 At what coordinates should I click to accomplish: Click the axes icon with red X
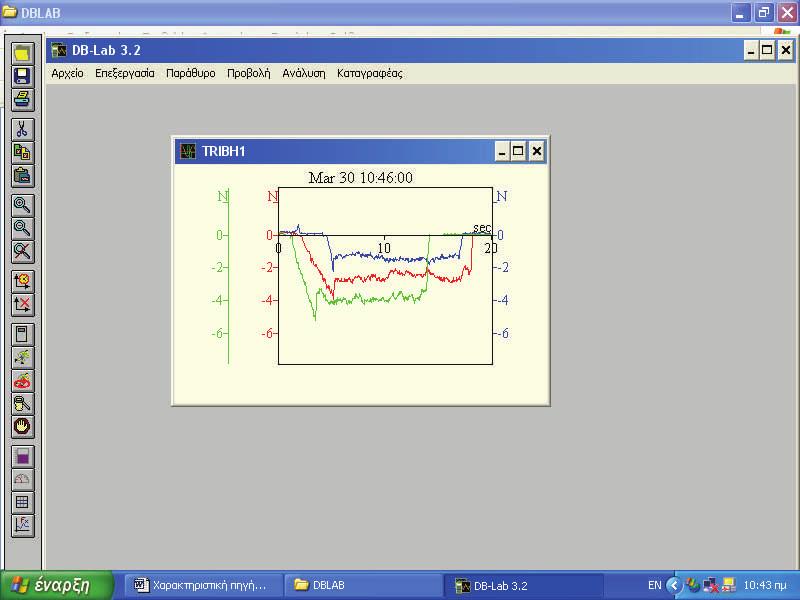[22, 305]
